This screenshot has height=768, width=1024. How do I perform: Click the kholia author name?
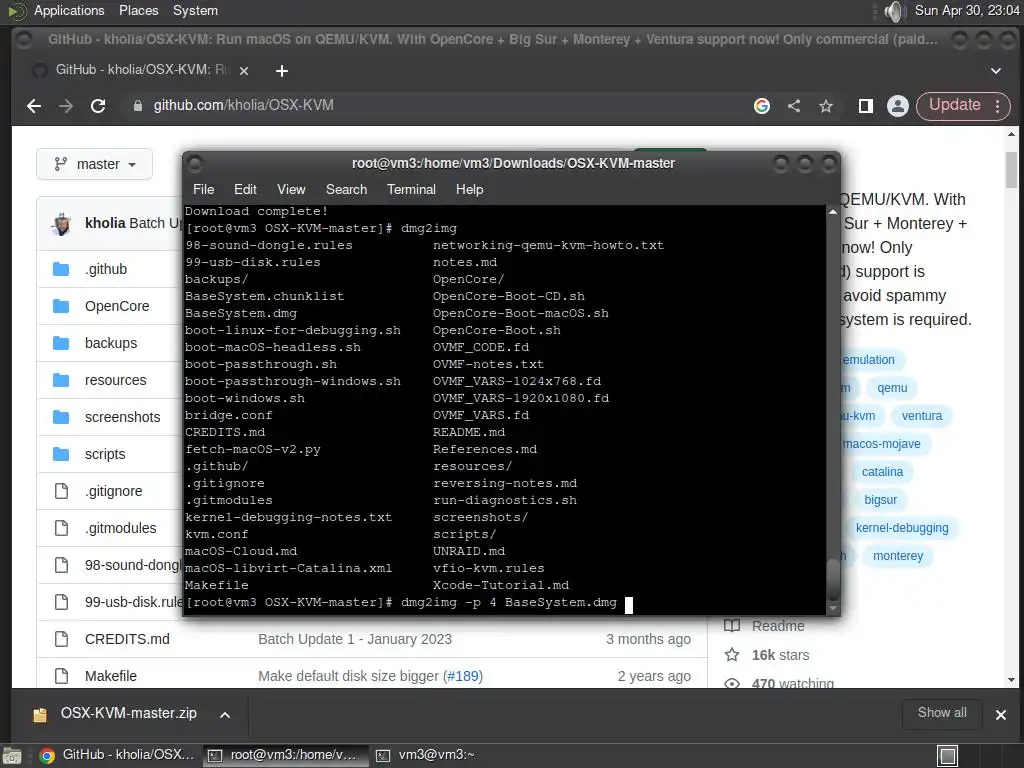[x=105, y=223]
